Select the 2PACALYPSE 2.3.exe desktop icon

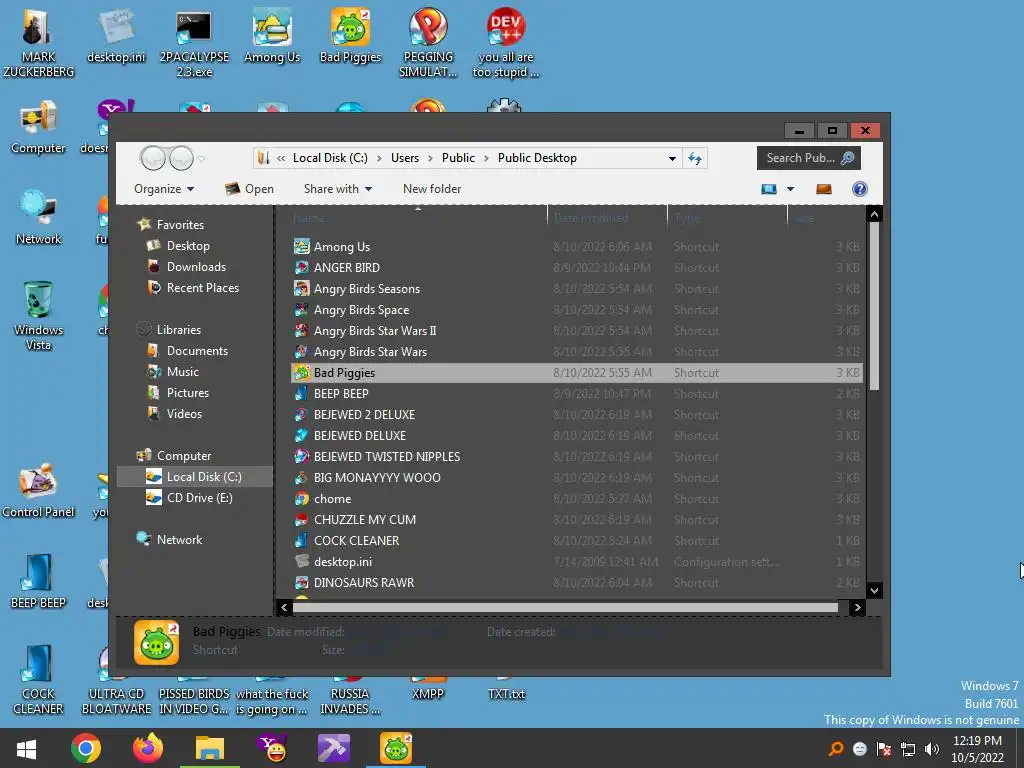click(194, 43)
